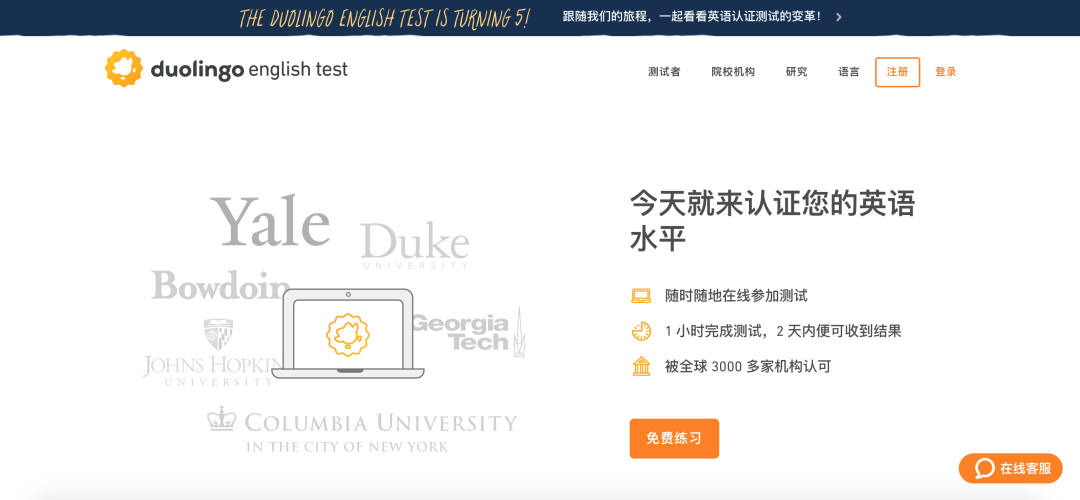Open the 院校机构 menu

[733, 72]
